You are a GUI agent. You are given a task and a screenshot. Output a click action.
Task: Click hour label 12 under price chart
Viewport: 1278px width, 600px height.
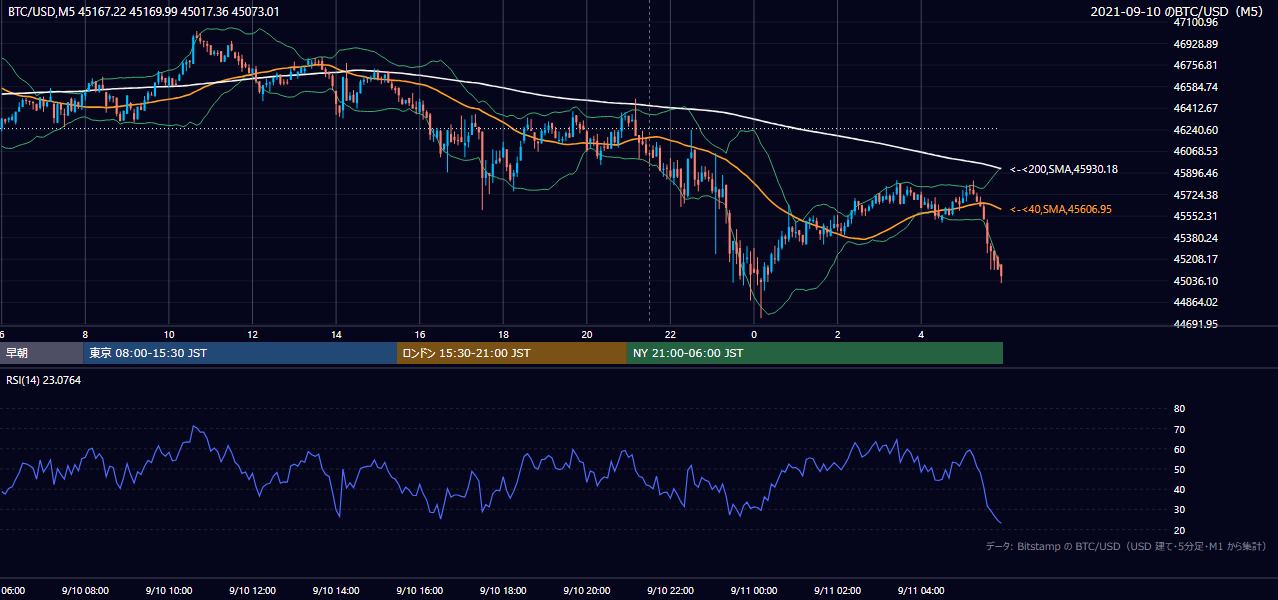253,334
